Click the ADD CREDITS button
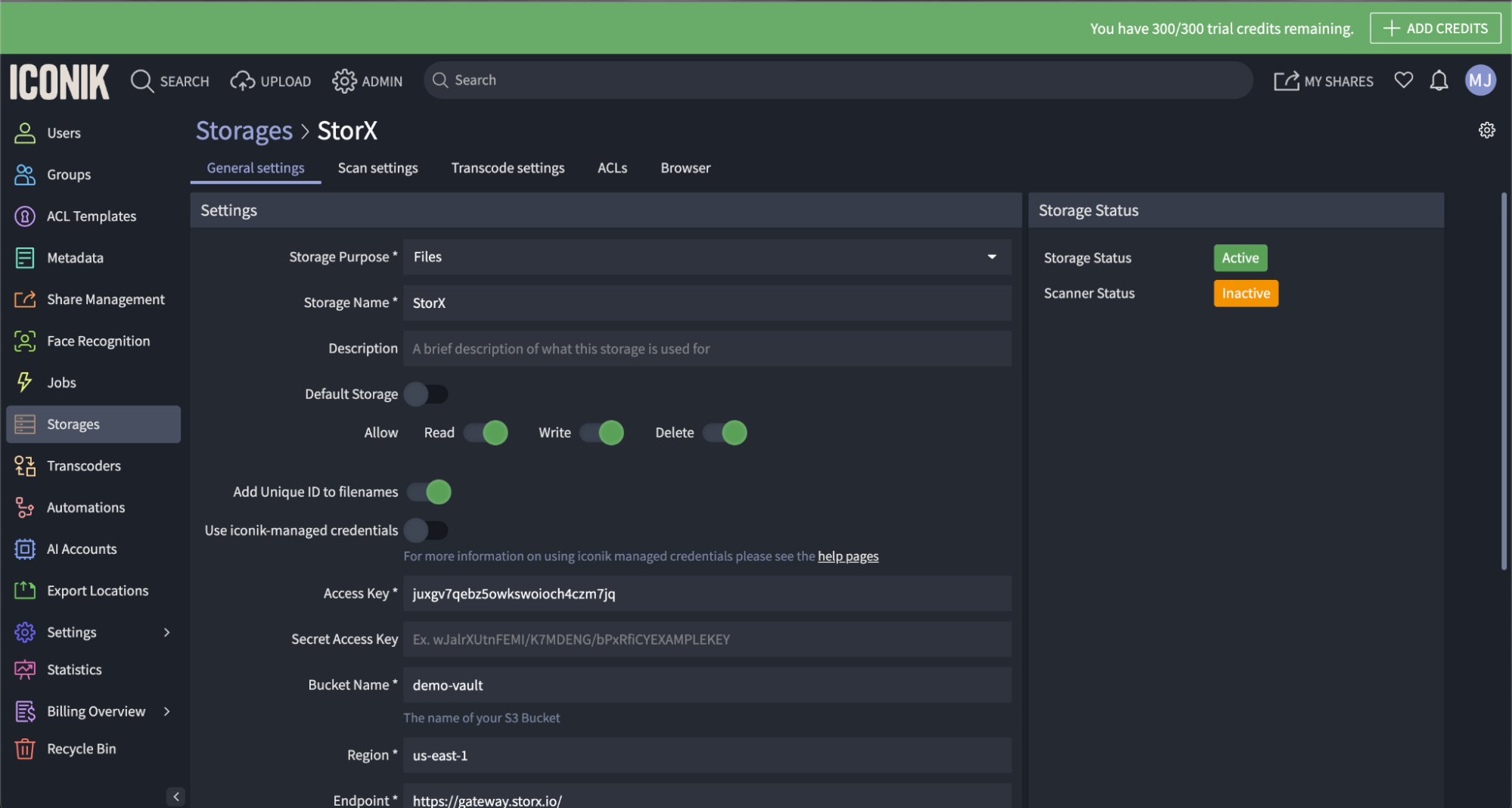 1435,28
